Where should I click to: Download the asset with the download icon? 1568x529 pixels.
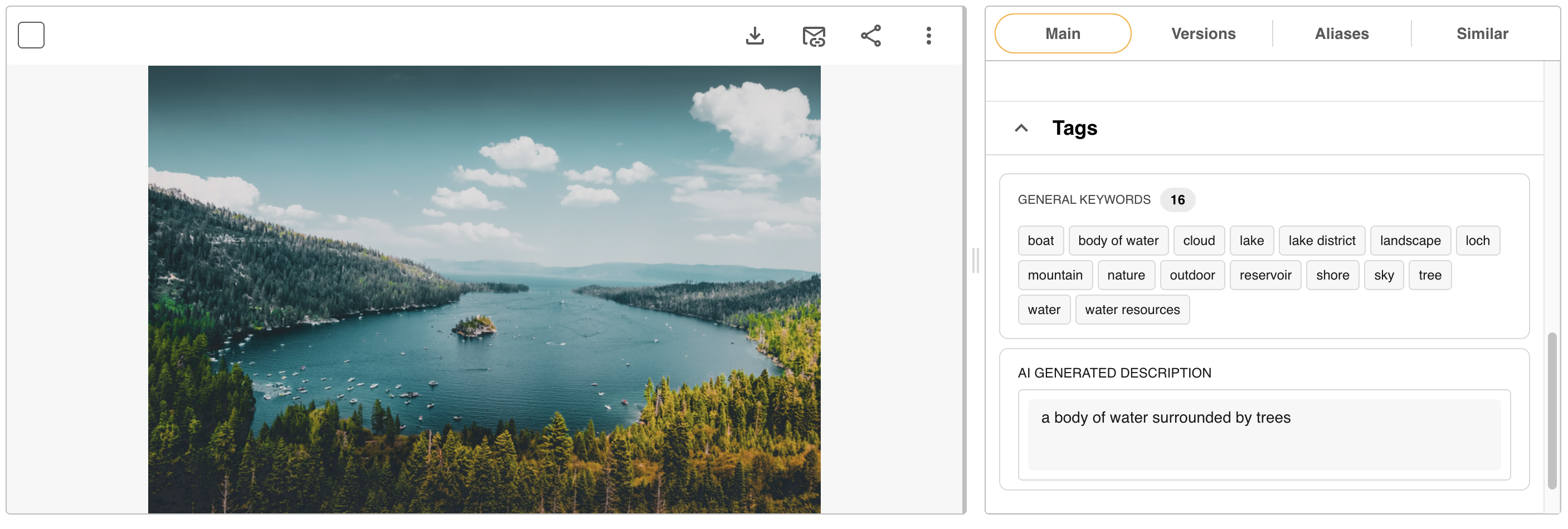[755, 35]
